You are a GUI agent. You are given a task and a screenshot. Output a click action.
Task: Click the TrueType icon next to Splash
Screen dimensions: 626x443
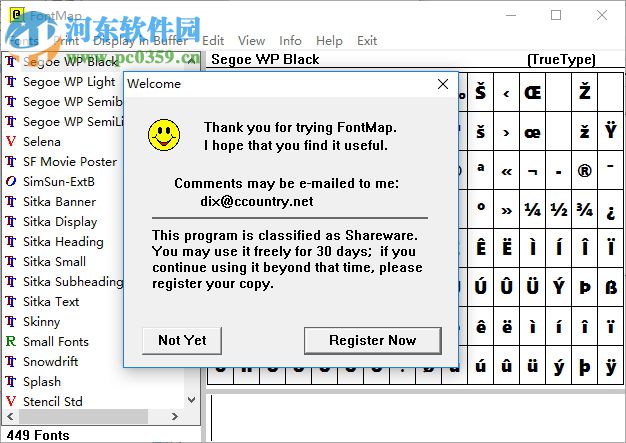pyautogui.click(x=11, y=381)
